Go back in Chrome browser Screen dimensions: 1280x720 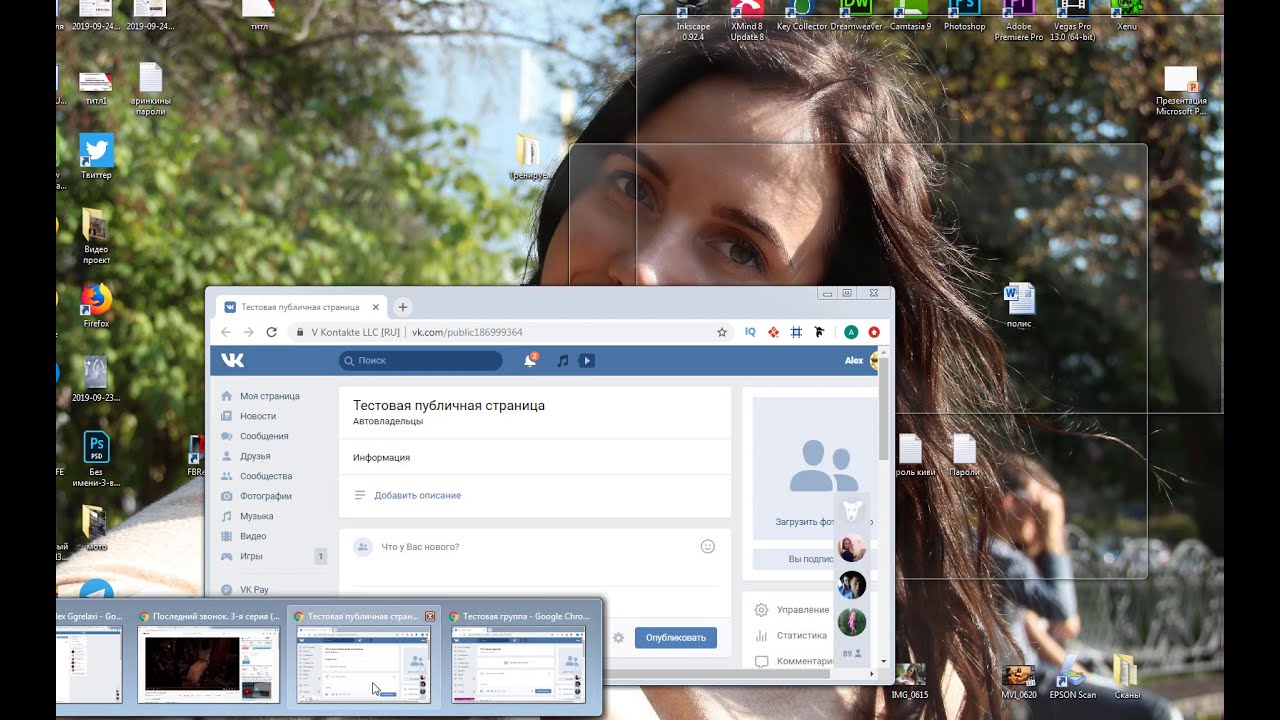pyautogui.click(x=226, y=332)
